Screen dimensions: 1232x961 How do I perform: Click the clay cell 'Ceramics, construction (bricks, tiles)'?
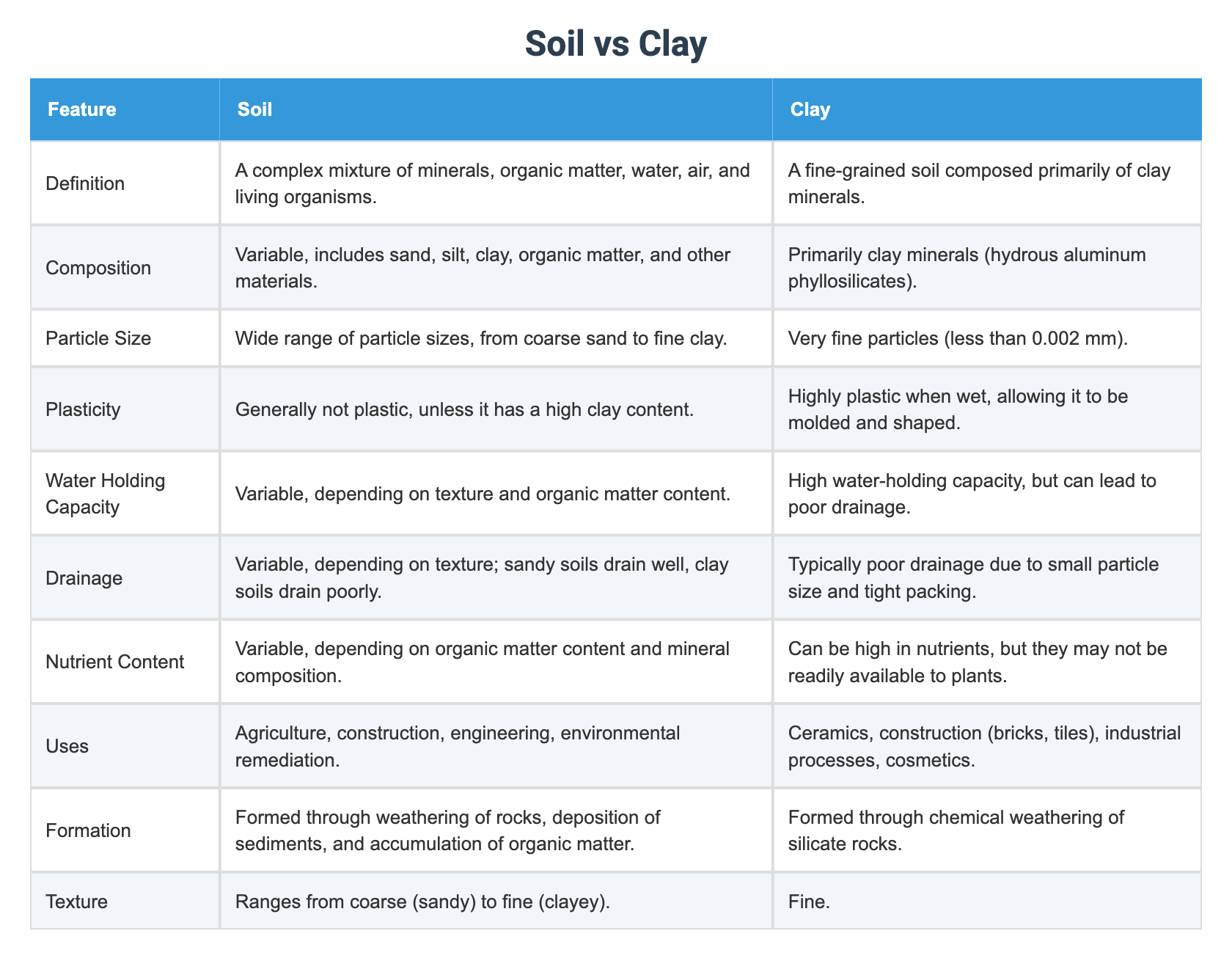(x=987, y=746)
